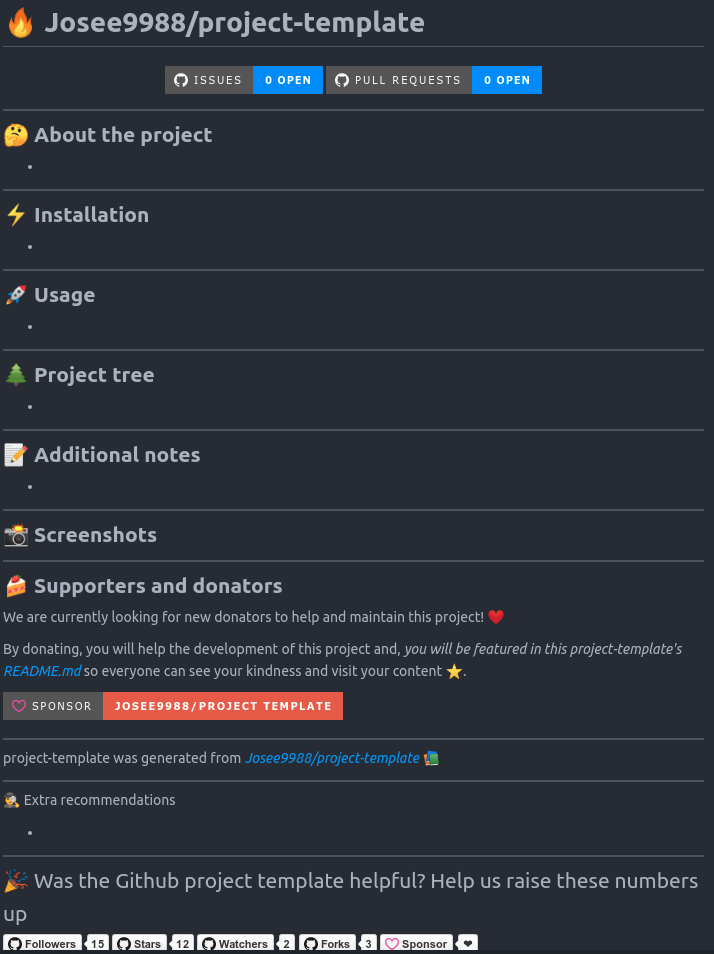Click the camera emoji beside Screenshots
The image size is (714, 954).
click(x=16, y=535)
